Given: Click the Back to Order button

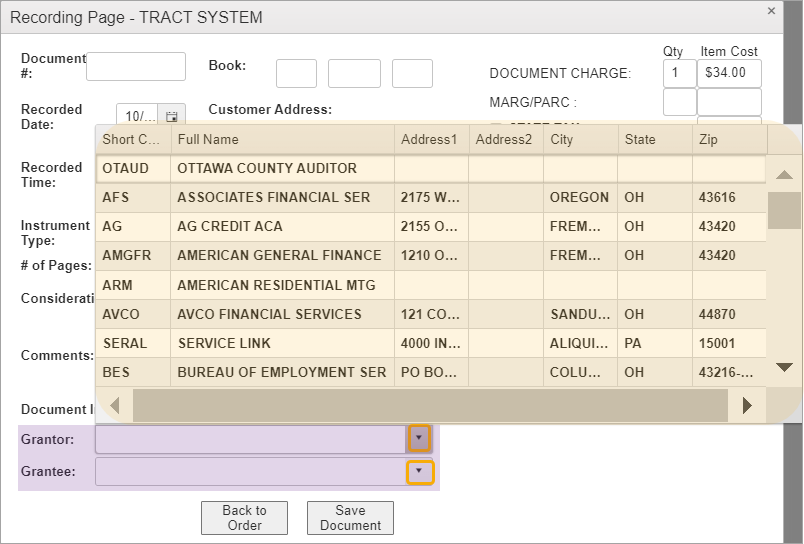Looking at the screenshot, I should point(244,517).
